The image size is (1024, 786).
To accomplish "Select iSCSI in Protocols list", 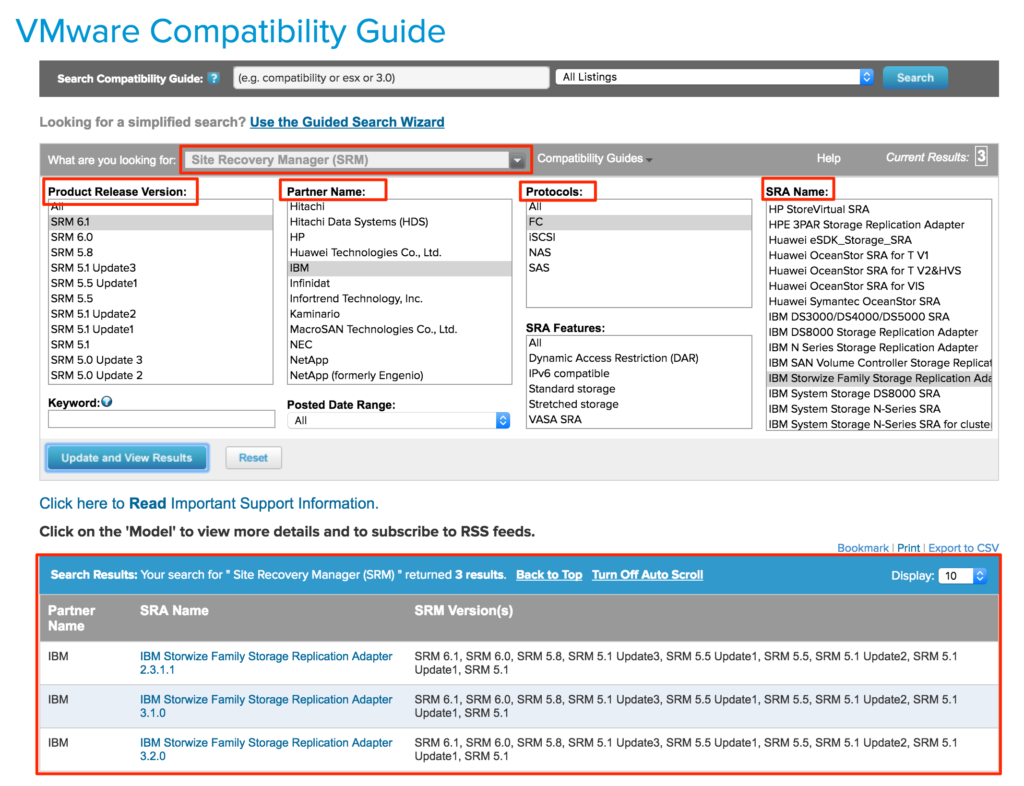I will pos(639,237).
